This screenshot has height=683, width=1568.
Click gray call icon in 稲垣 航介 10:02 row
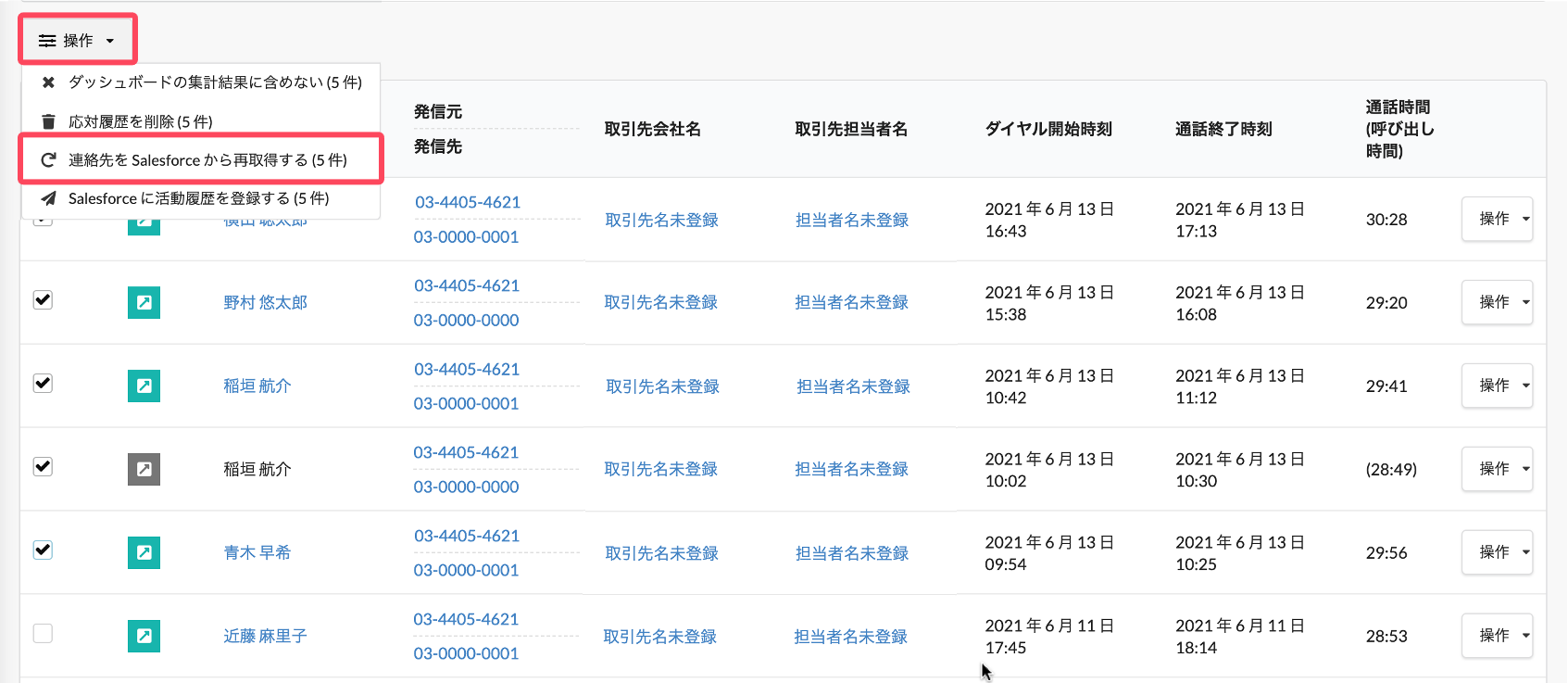pyautogui.click(x=144, y=469)
